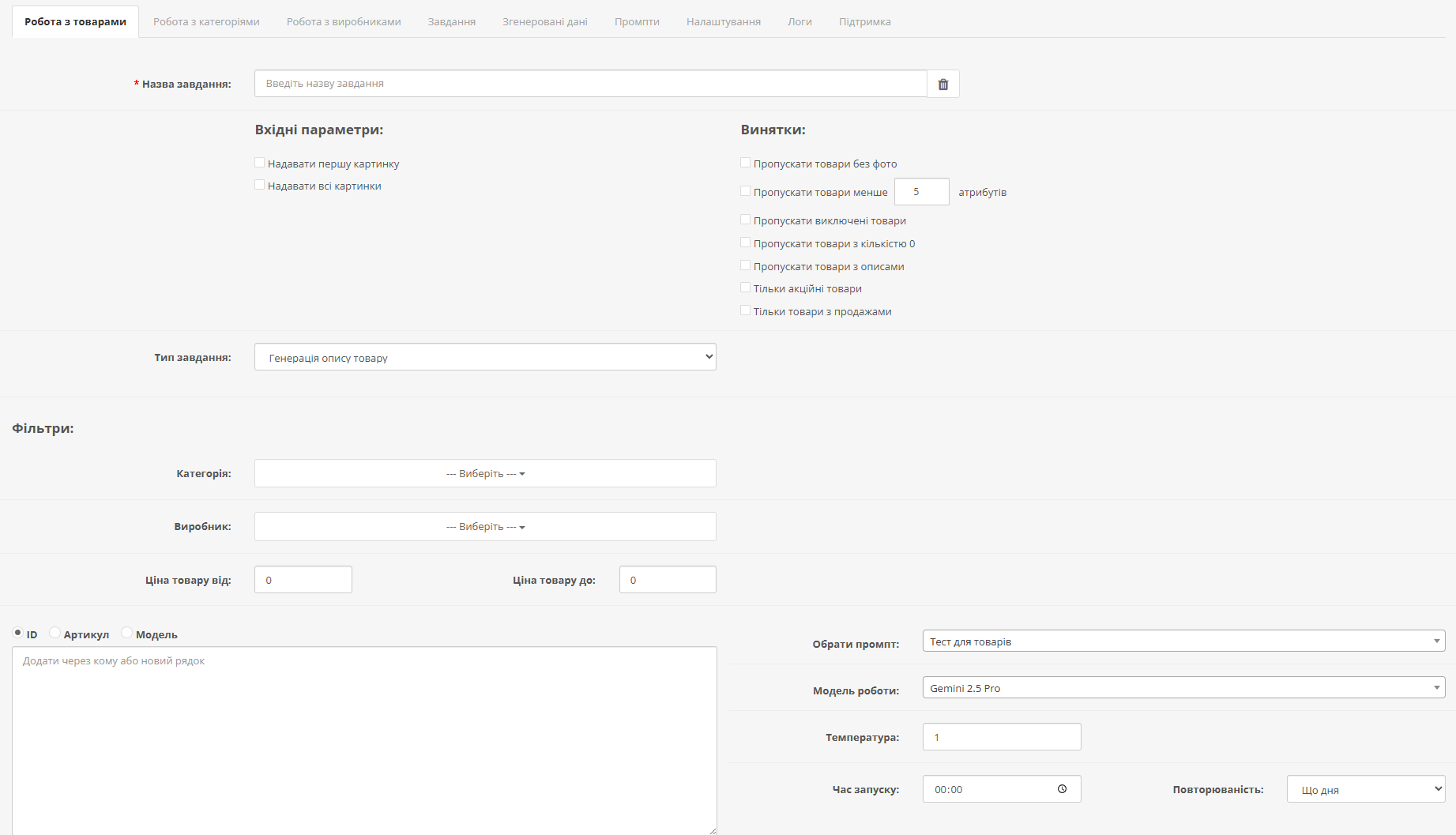Image resolution: width=1456 pixels, height=835 pixels.
Task: Focus the 'Температура' input field
Action: pos(1001,737)
